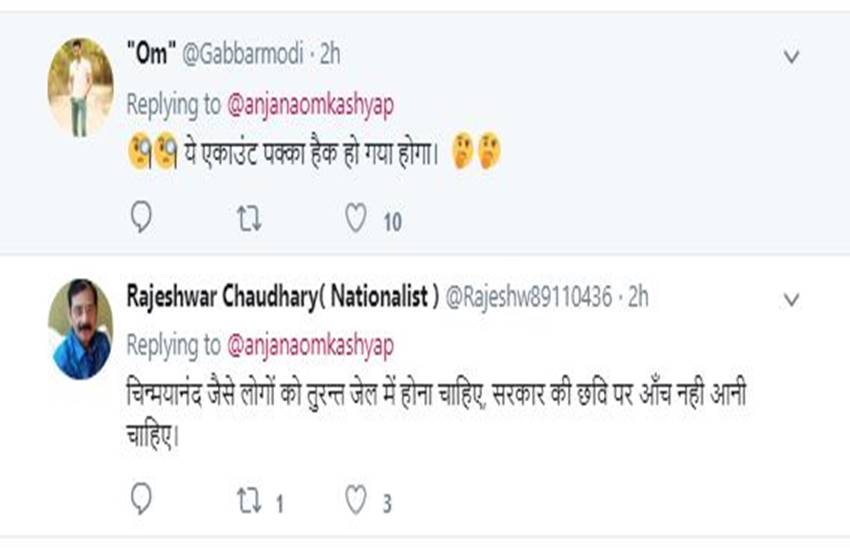Expand options menu for Rajeshwar's tweet
Screen dimensions: 850x550
click(791, 300)
